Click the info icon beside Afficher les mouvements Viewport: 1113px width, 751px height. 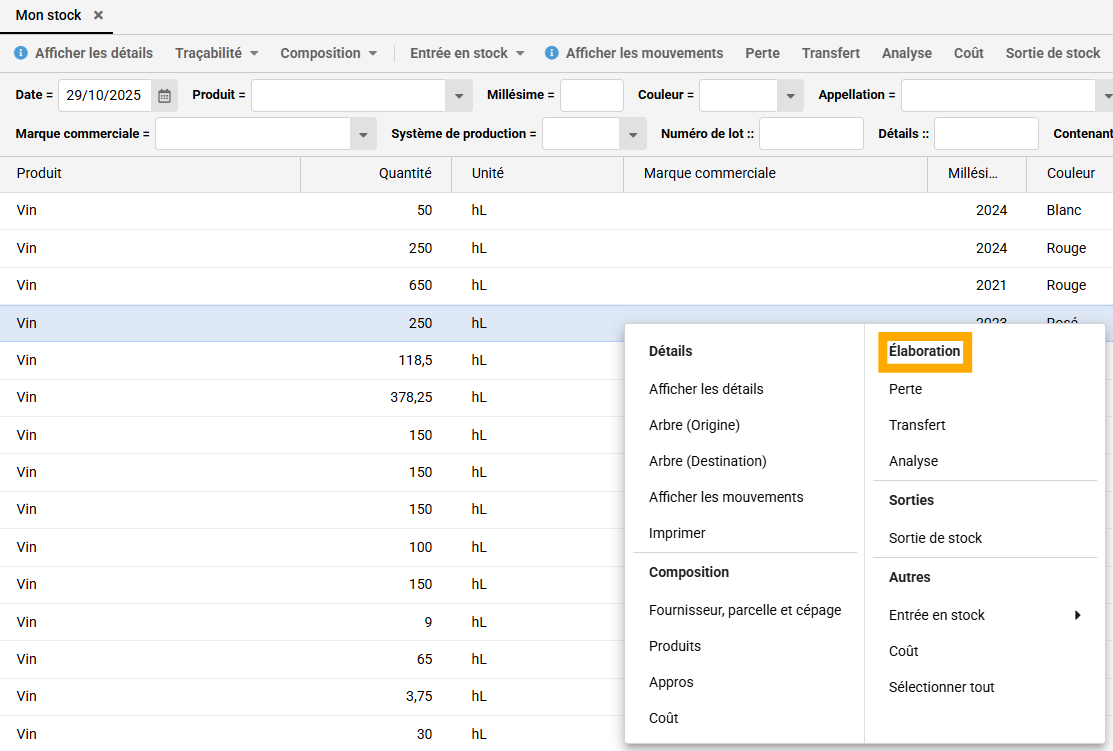[552, 53]
